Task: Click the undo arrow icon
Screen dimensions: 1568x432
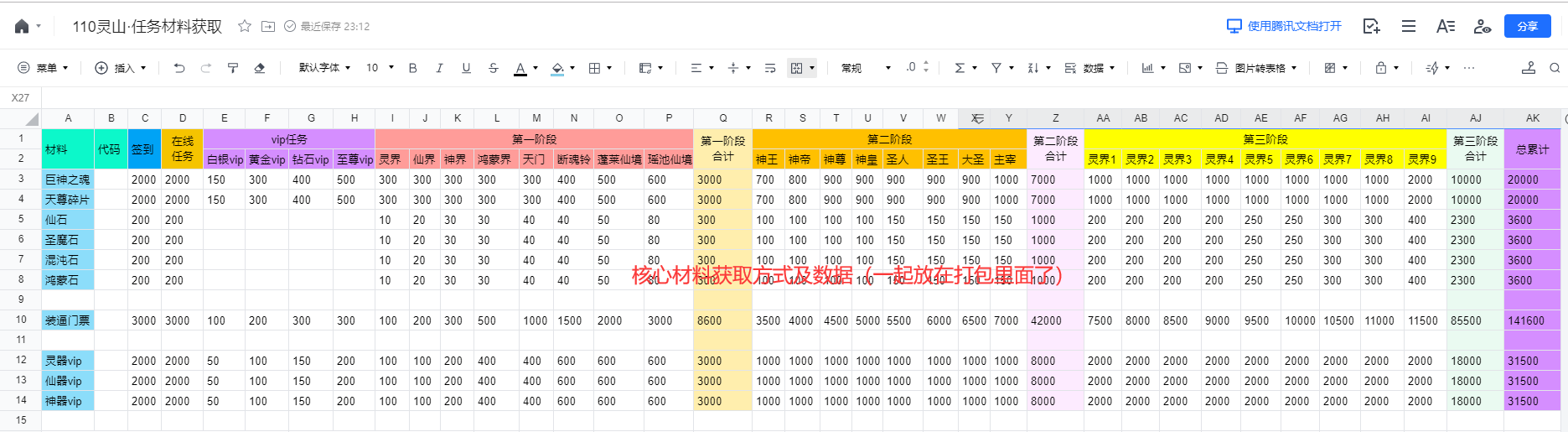Action: click(x=179, y=68)
